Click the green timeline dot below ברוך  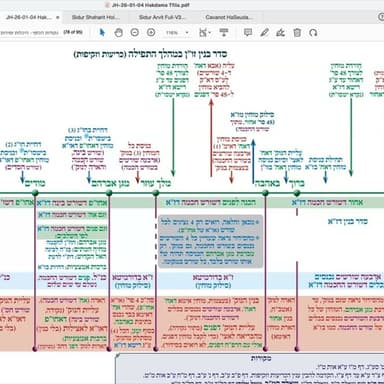tap(297, 193)
